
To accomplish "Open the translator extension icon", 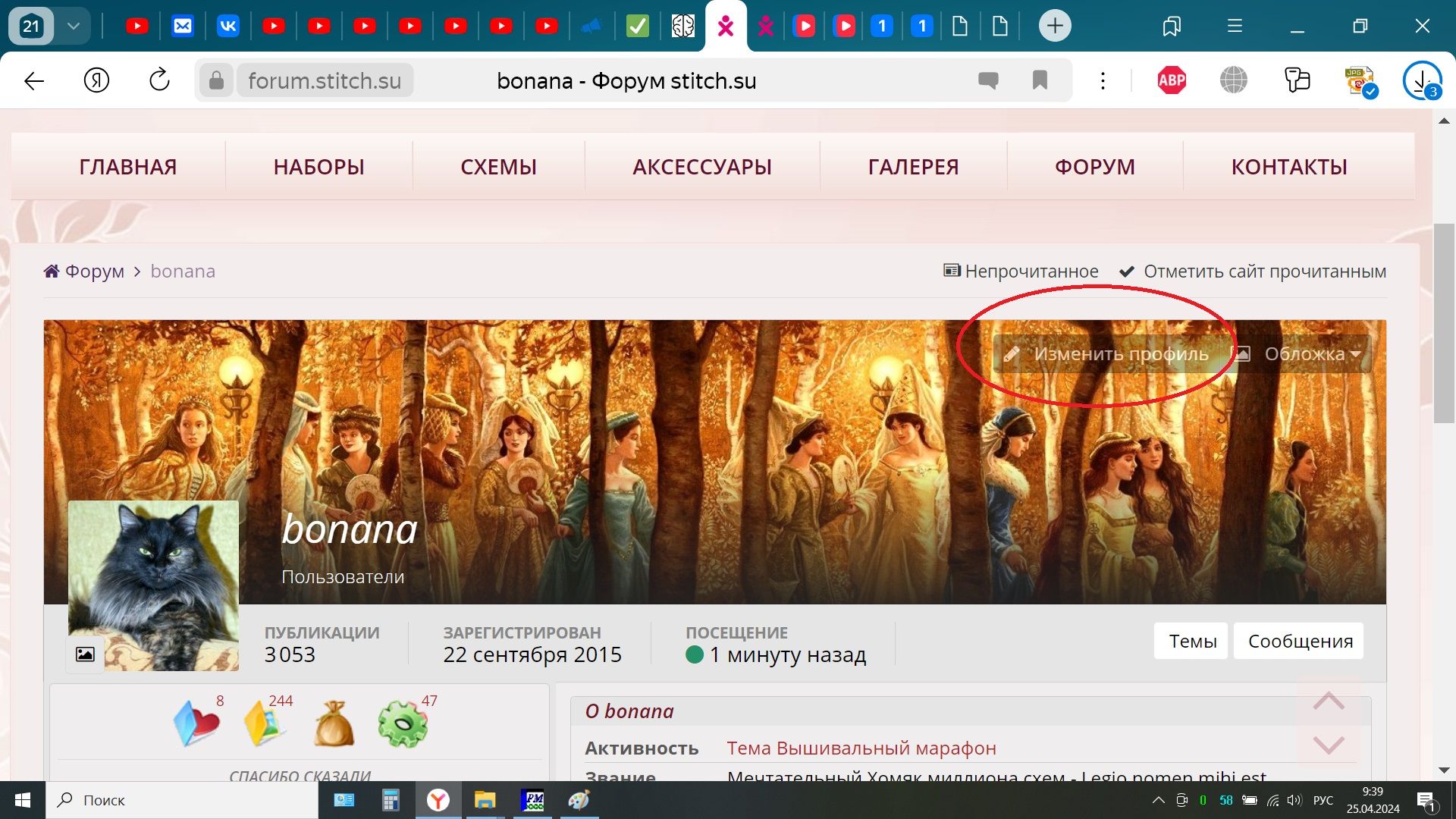I will (x=1297, y=80).
